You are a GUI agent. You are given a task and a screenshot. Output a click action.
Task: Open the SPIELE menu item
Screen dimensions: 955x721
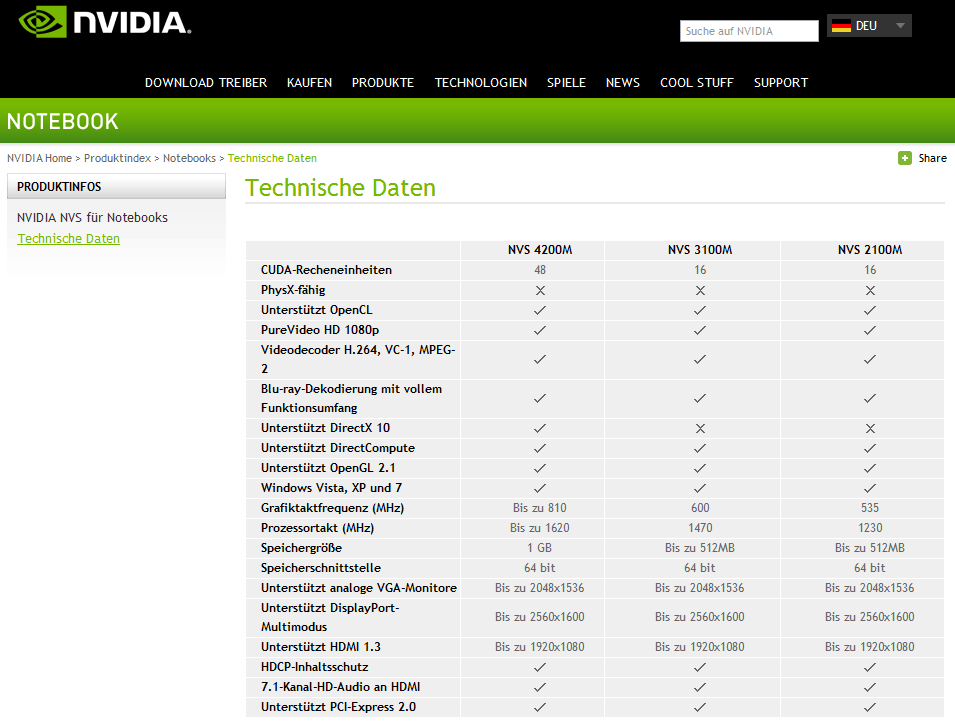pyautogui.click(x=566, y=83)
